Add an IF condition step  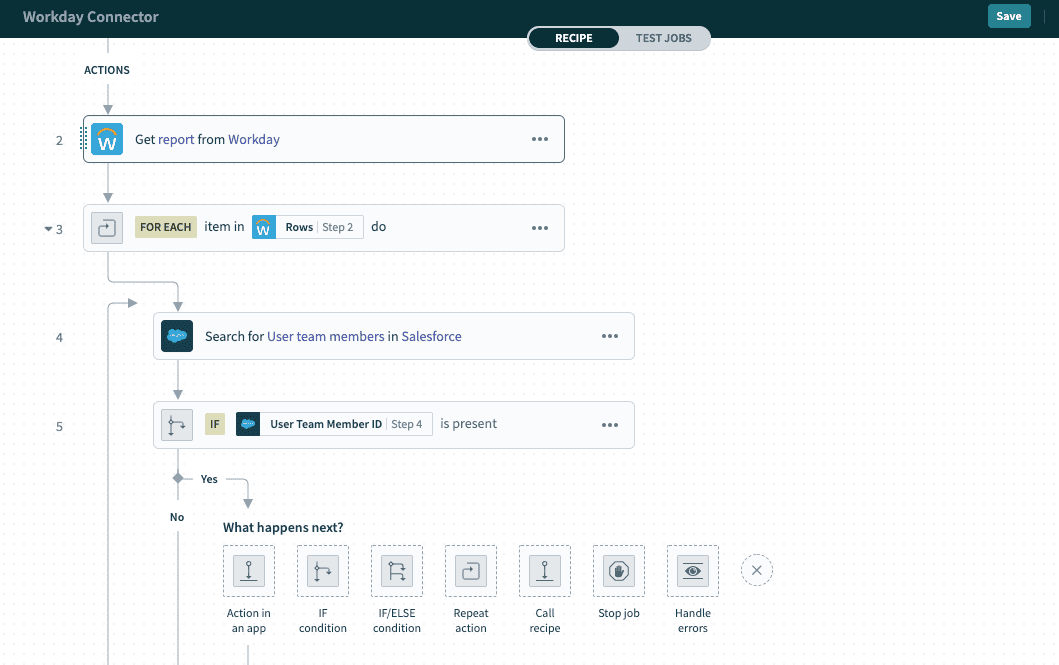pyautogui.click(x=323, y=571)
